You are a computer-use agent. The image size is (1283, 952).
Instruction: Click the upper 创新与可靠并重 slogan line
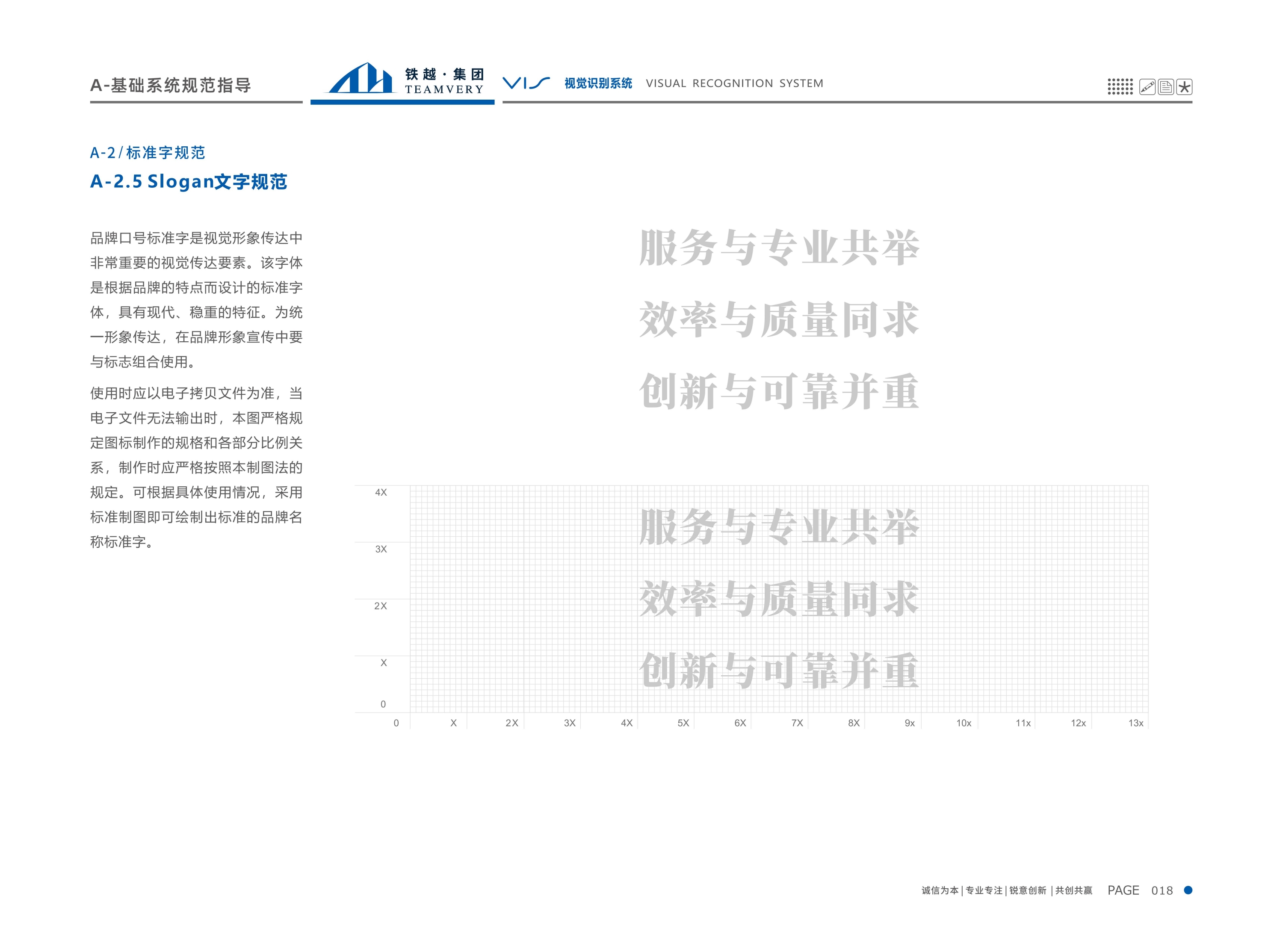point(779,391)
